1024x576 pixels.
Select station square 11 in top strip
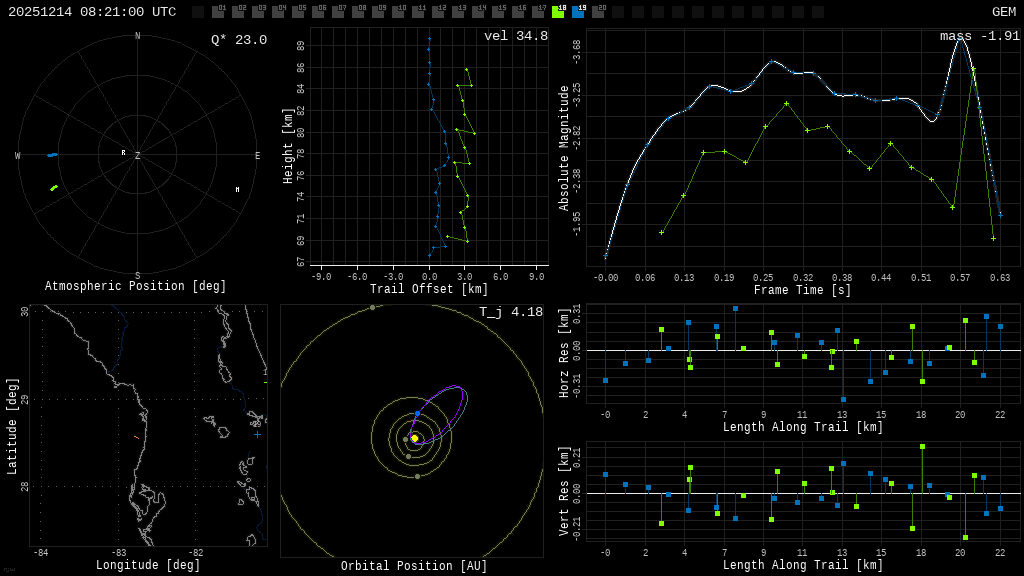point(418,12)
